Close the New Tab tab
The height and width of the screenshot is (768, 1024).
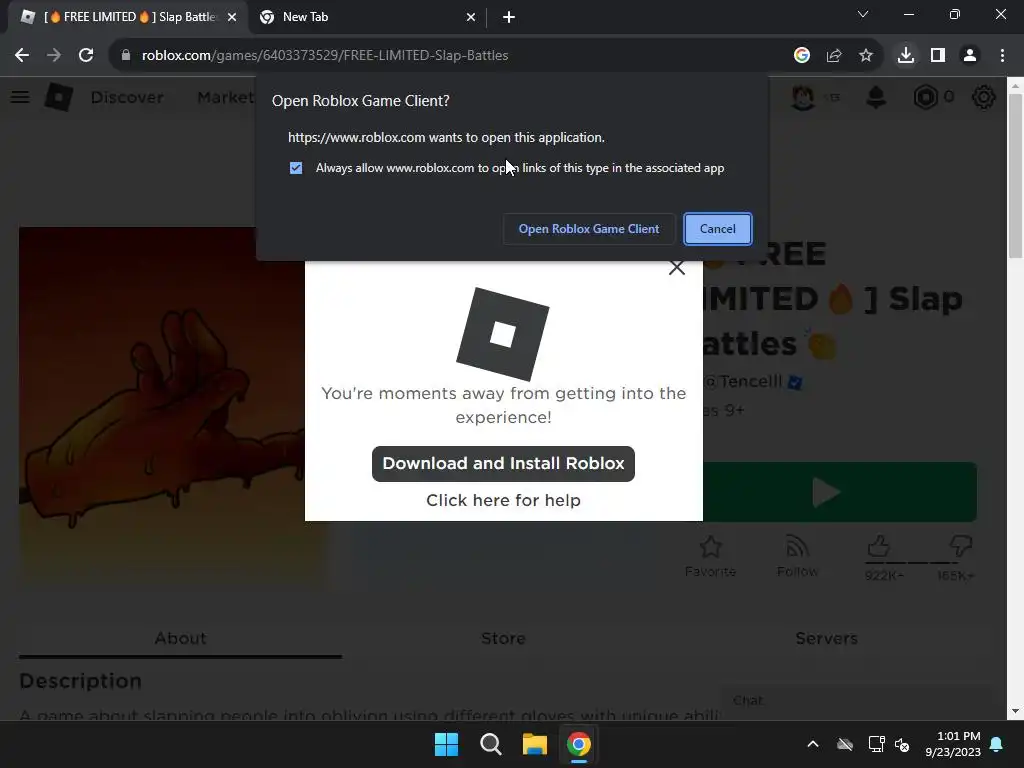pos(471,18)
